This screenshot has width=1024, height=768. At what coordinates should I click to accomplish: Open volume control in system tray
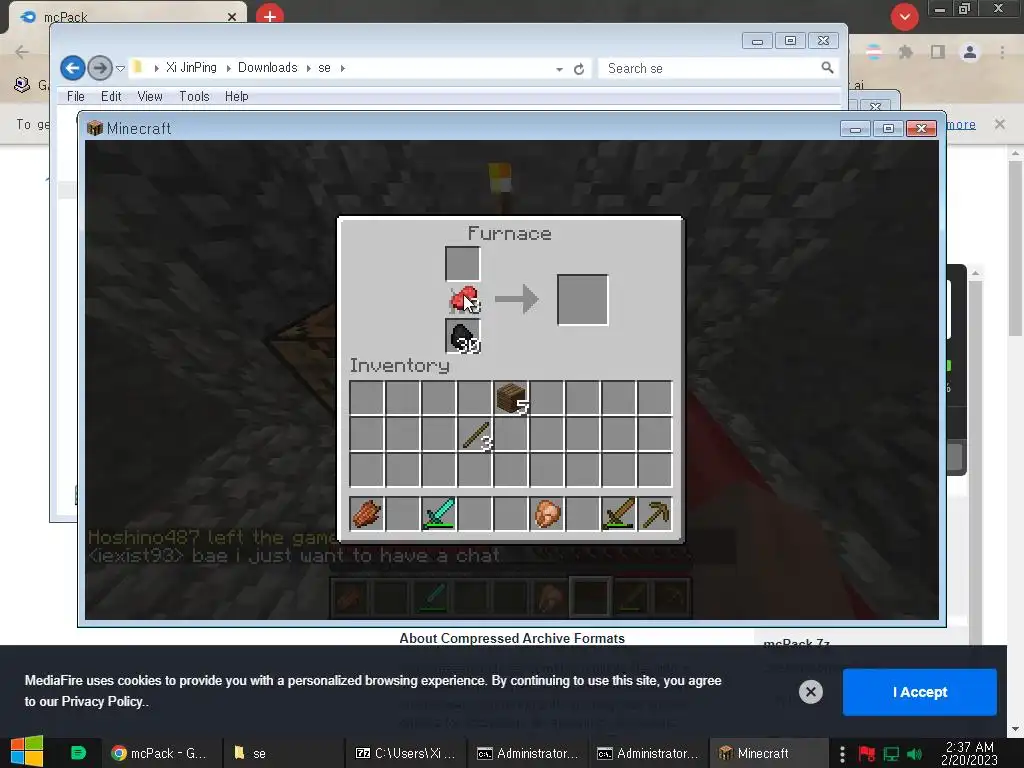[914, 754]
